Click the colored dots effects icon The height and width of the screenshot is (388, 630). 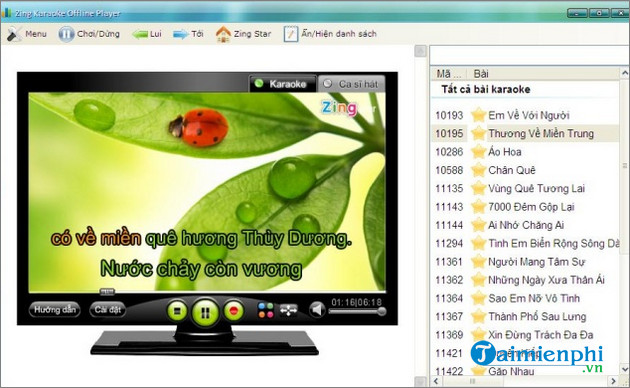coord(266,310)
